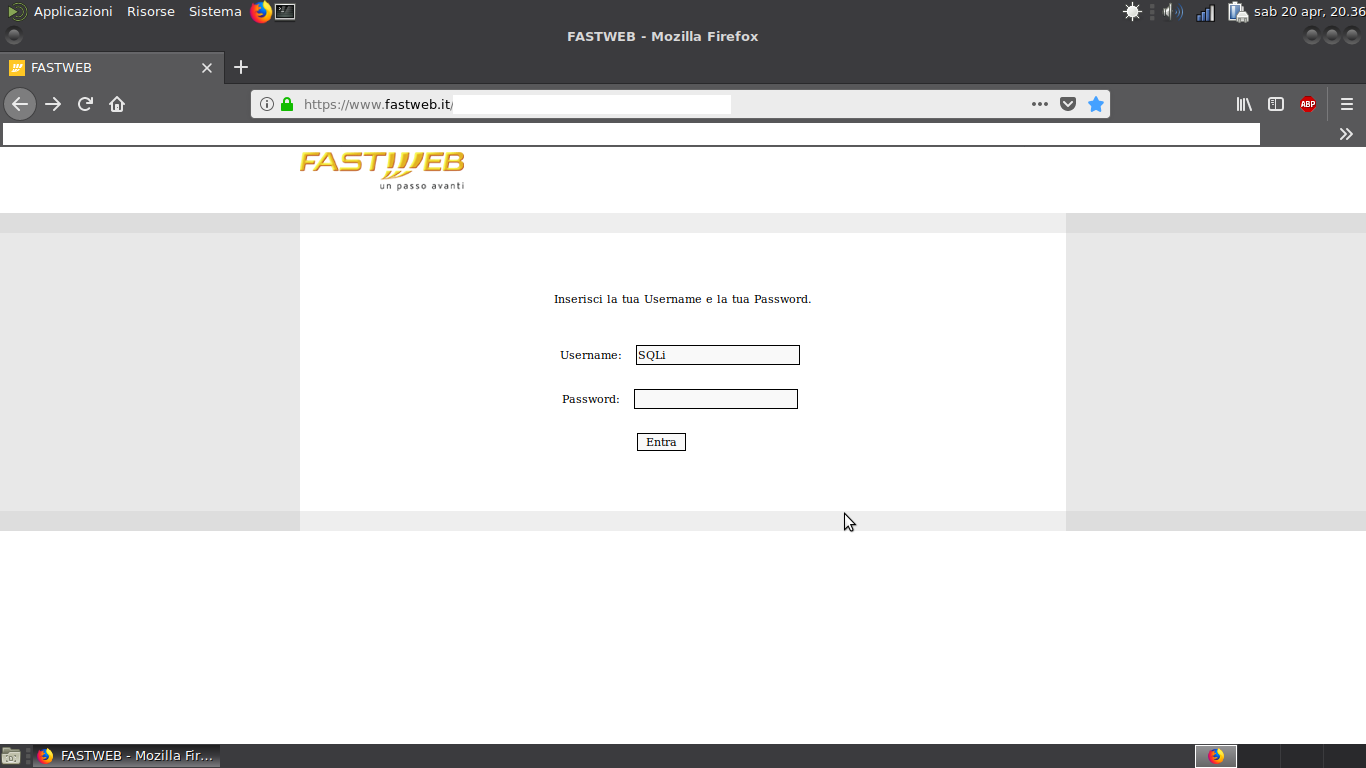Toggle the blue bookmark star
The image size is (1366, 768).
click(x=1096, y=104)
